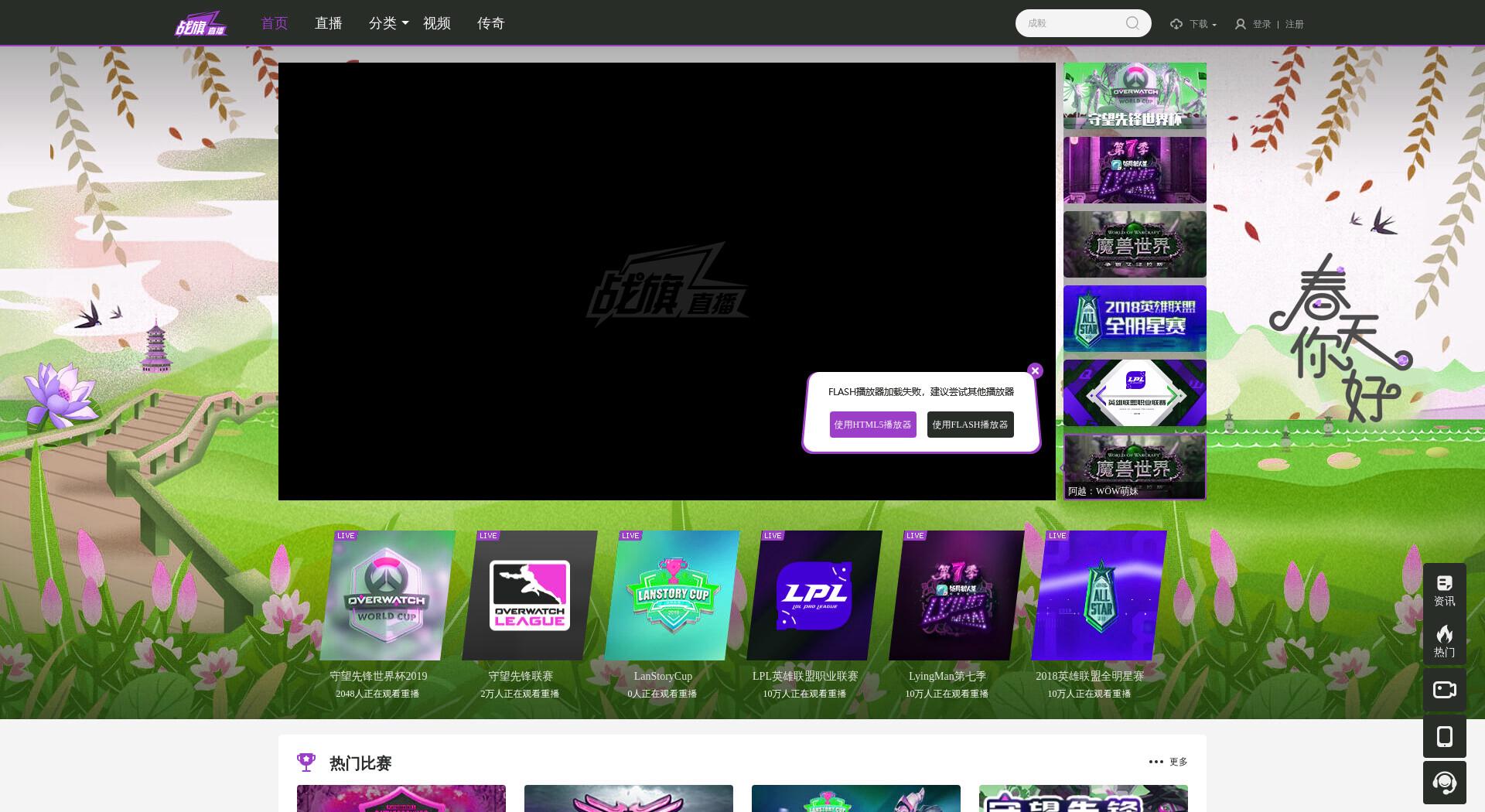Click the 守望先锋世界杯2019 title text
Viewport: 1485px width, 812px height.
pyautogui.click(x=378, y=676)
